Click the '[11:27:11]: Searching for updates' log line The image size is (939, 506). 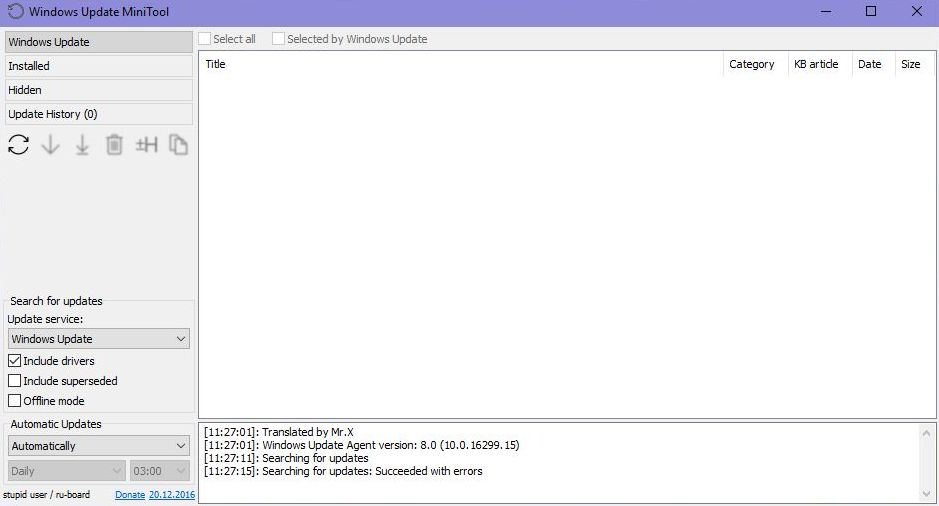pos(286,458)
